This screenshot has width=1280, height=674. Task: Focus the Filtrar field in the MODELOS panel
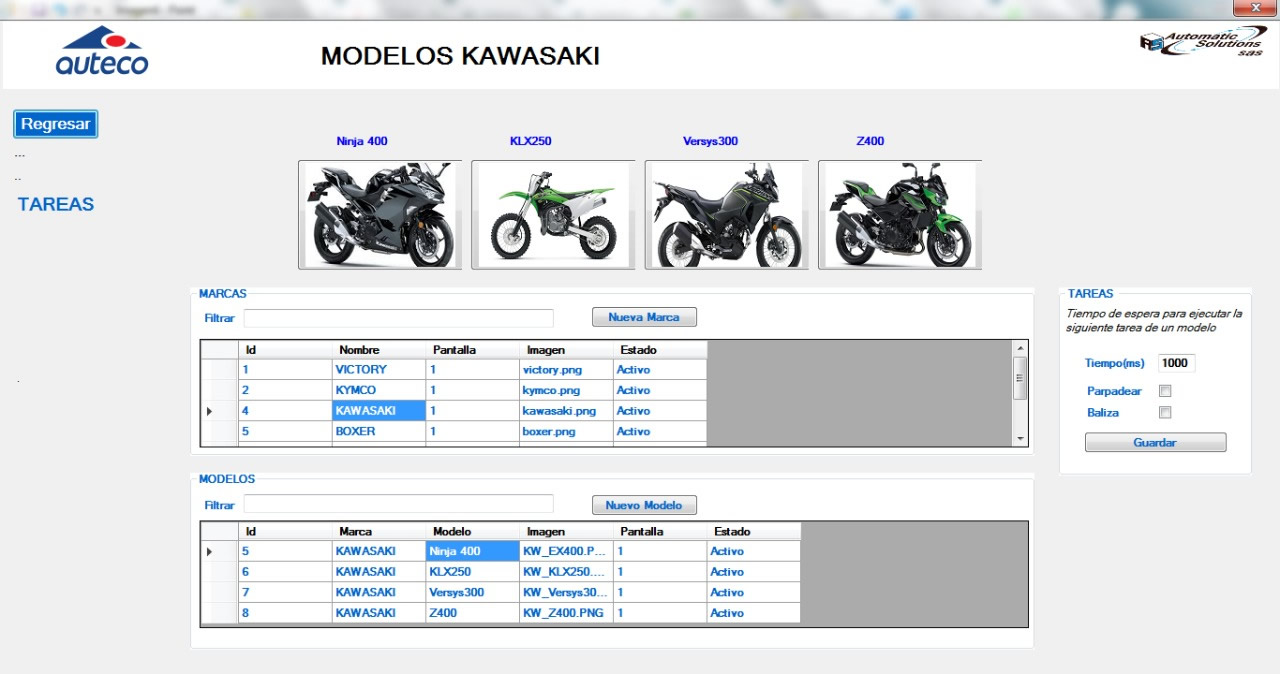(398, 504)
